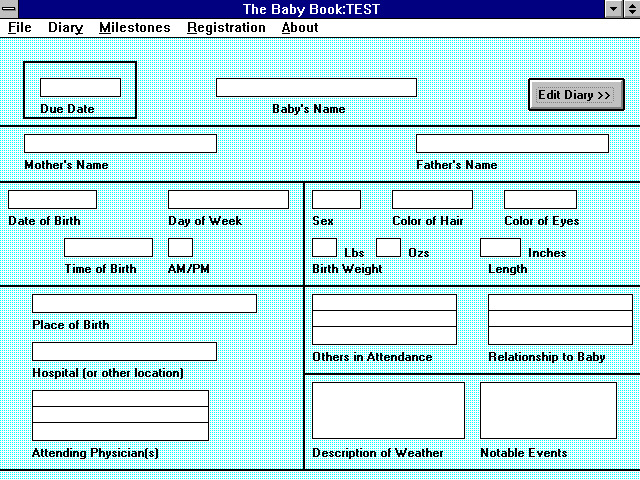Click the Due Date input field
Image resolution: width=640 pixels, height=480 pixels.
(x=80, y=88)
